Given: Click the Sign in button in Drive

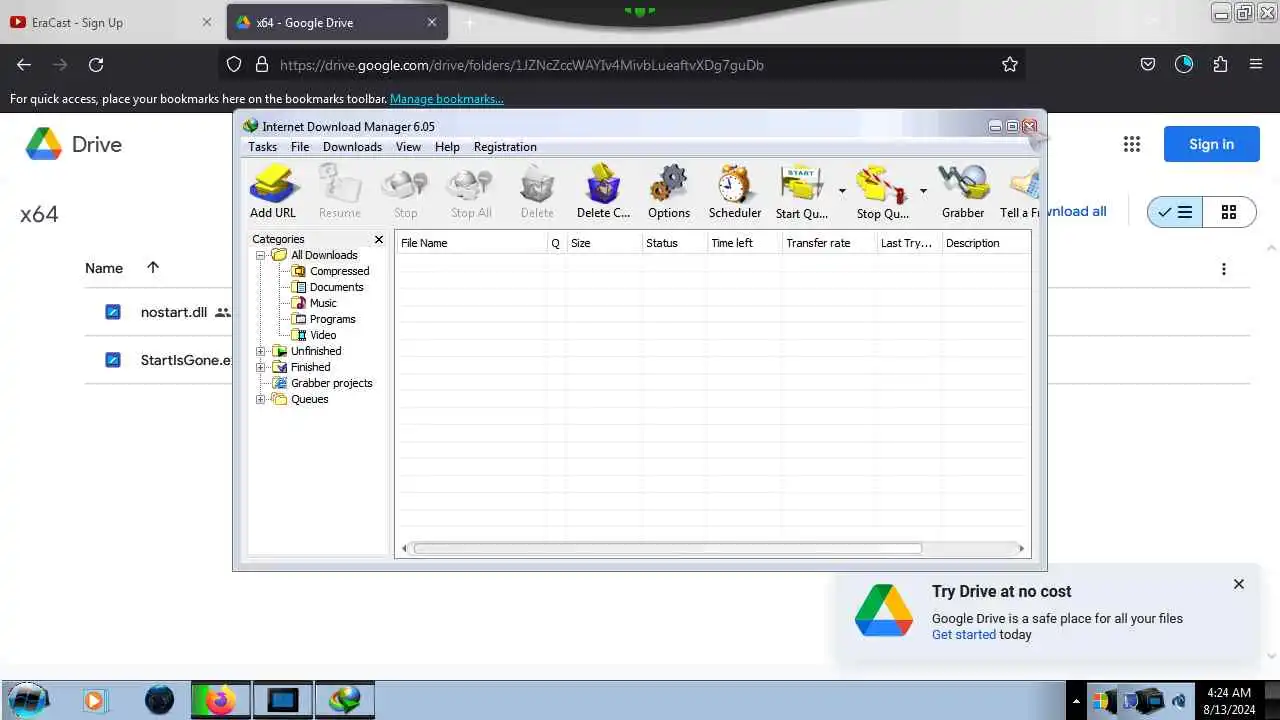Looking at the screenshot, I should pos(1211,144).
